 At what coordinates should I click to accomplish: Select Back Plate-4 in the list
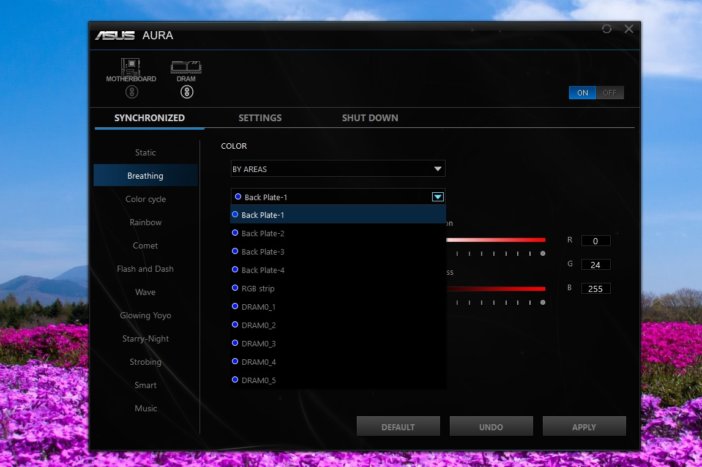(338, 270)
